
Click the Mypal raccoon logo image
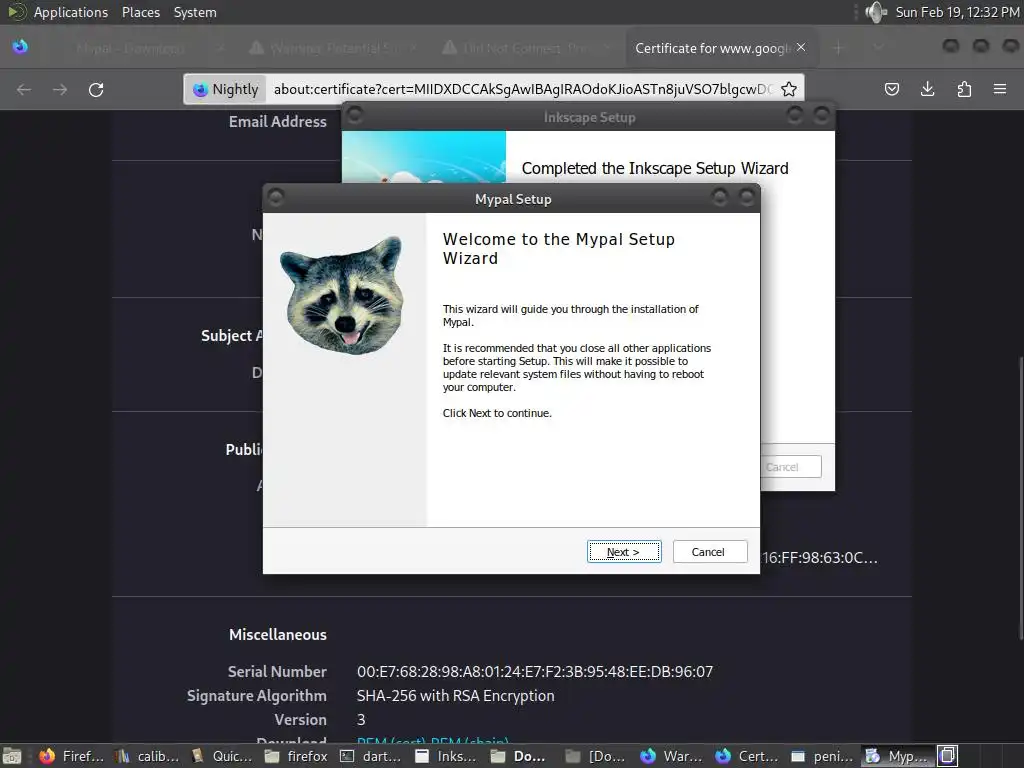343,295
